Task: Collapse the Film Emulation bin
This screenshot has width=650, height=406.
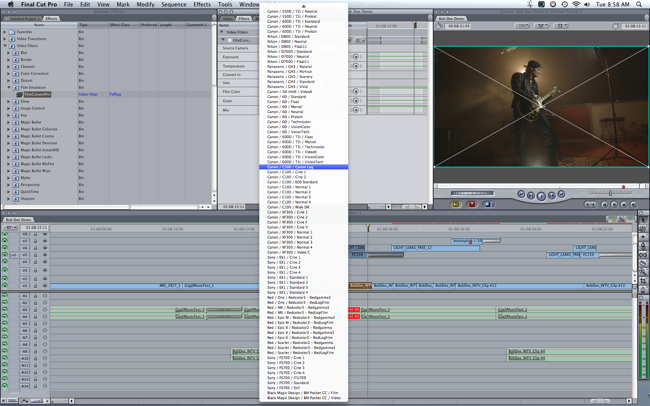Action: (9, 88)
